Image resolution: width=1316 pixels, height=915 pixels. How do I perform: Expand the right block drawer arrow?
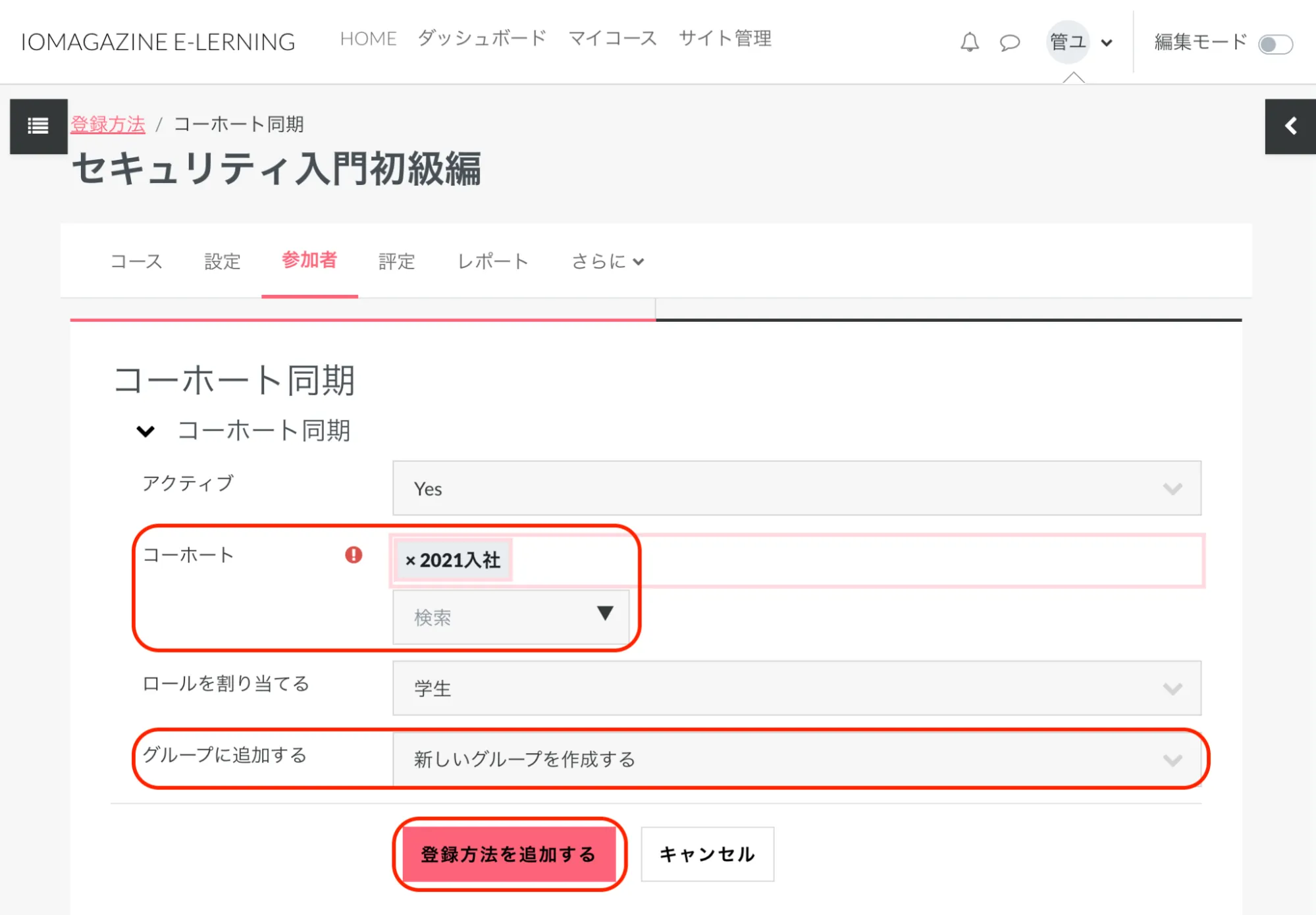click(1290, 126)
